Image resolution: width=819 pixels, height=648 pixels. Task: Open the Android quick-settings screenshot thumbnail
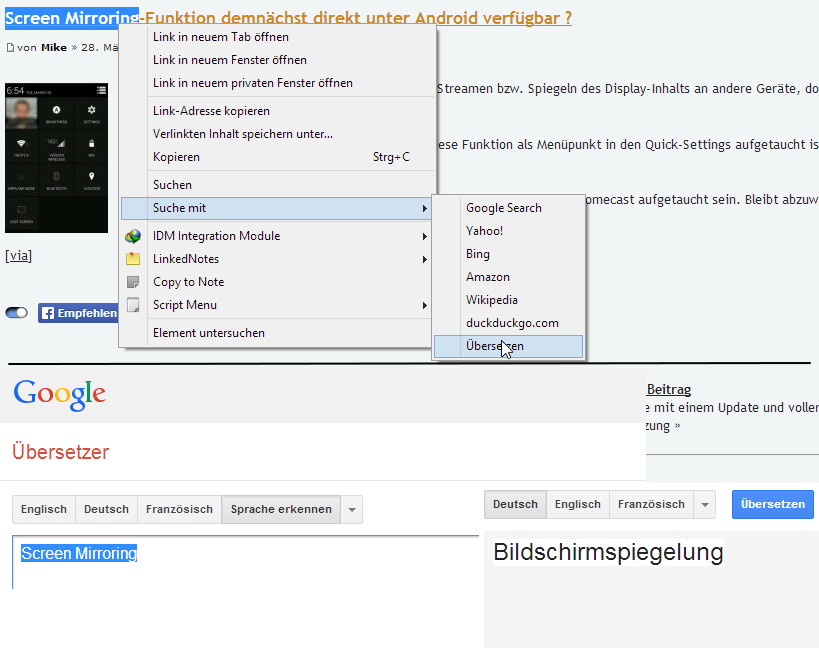point(56,158)
